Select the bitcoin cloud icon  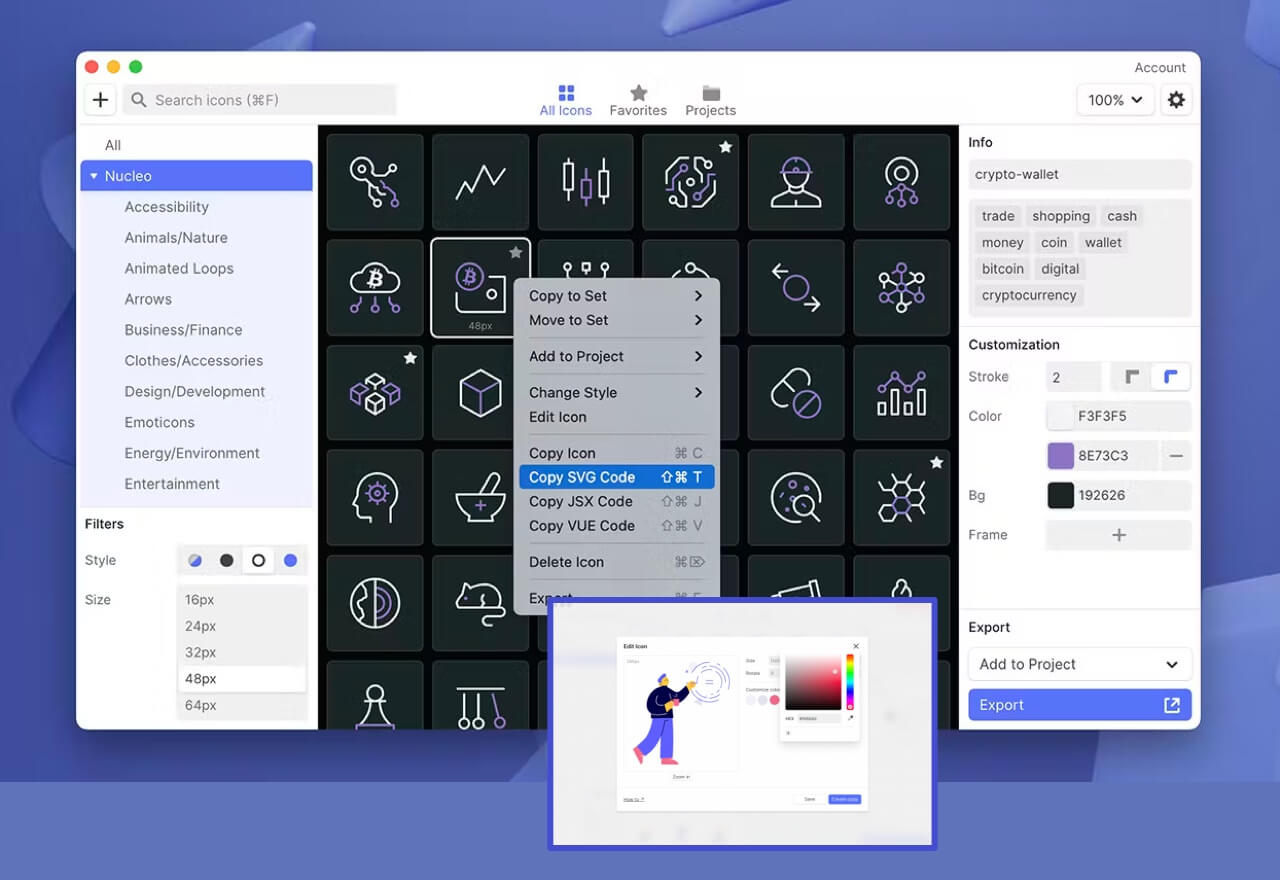coord(375,288)
